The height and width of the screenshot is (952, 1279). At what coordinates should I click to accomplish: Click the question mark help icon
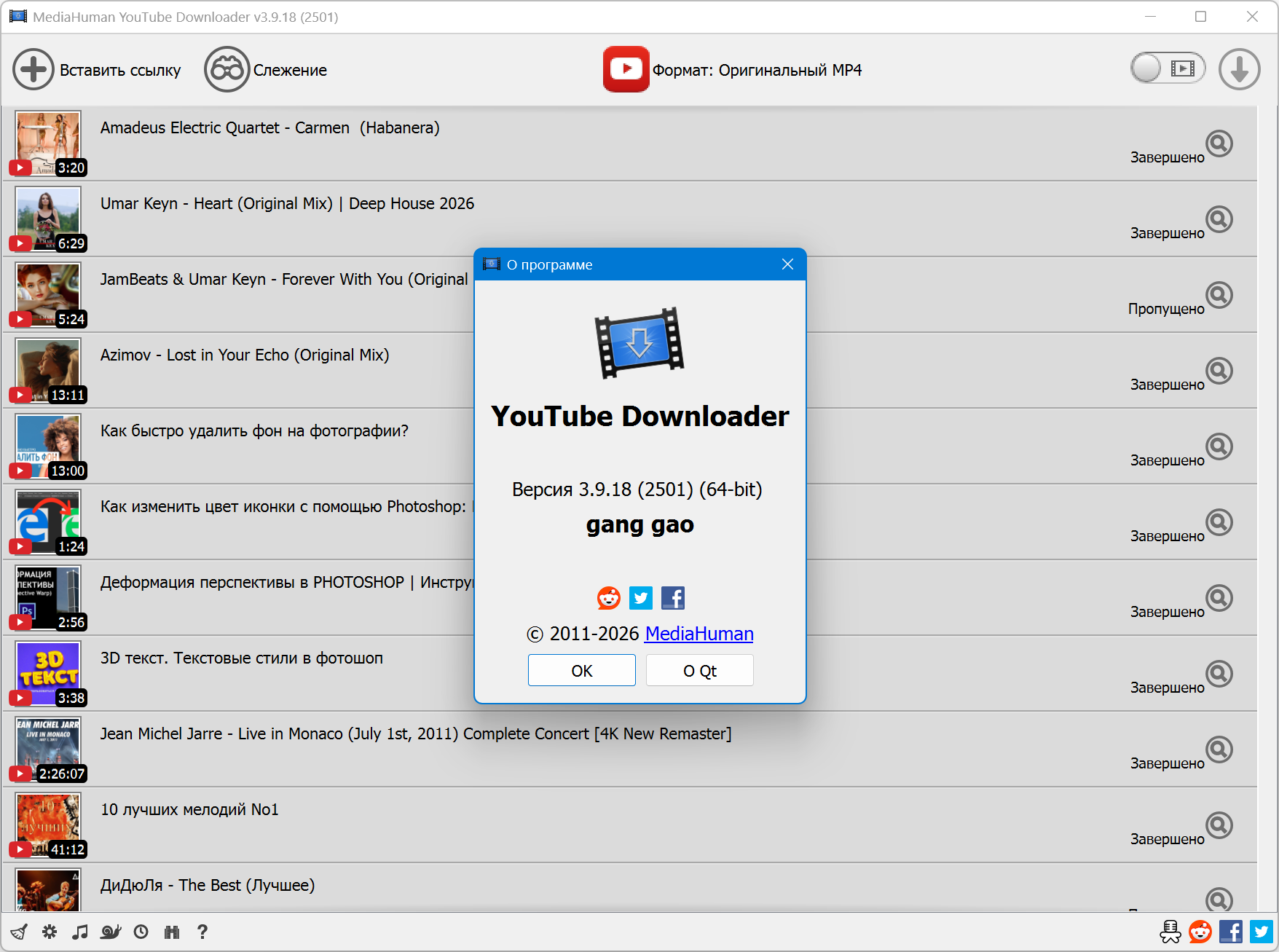click(202, 932)
